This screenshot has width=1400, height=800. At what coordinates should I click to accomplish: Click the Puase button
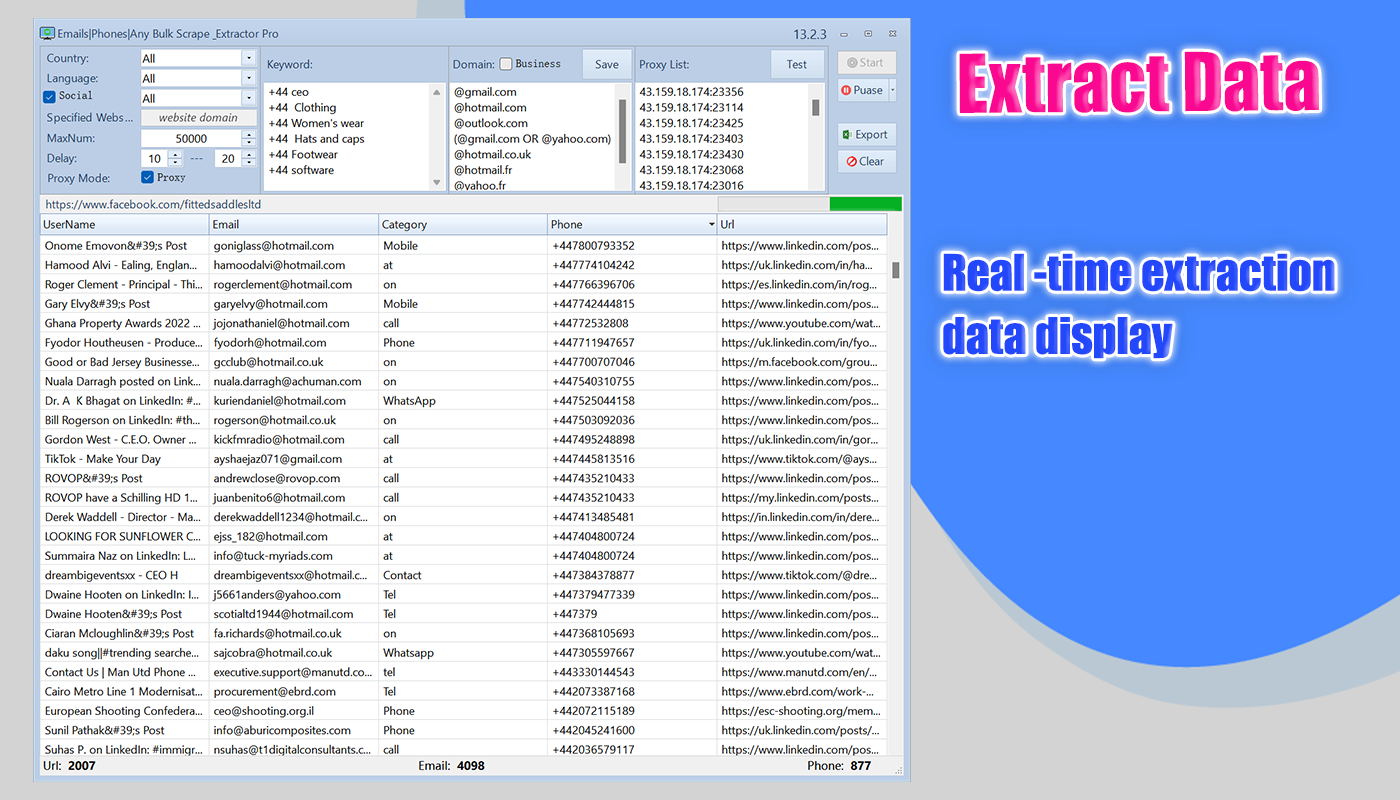[x=862, y=90]
